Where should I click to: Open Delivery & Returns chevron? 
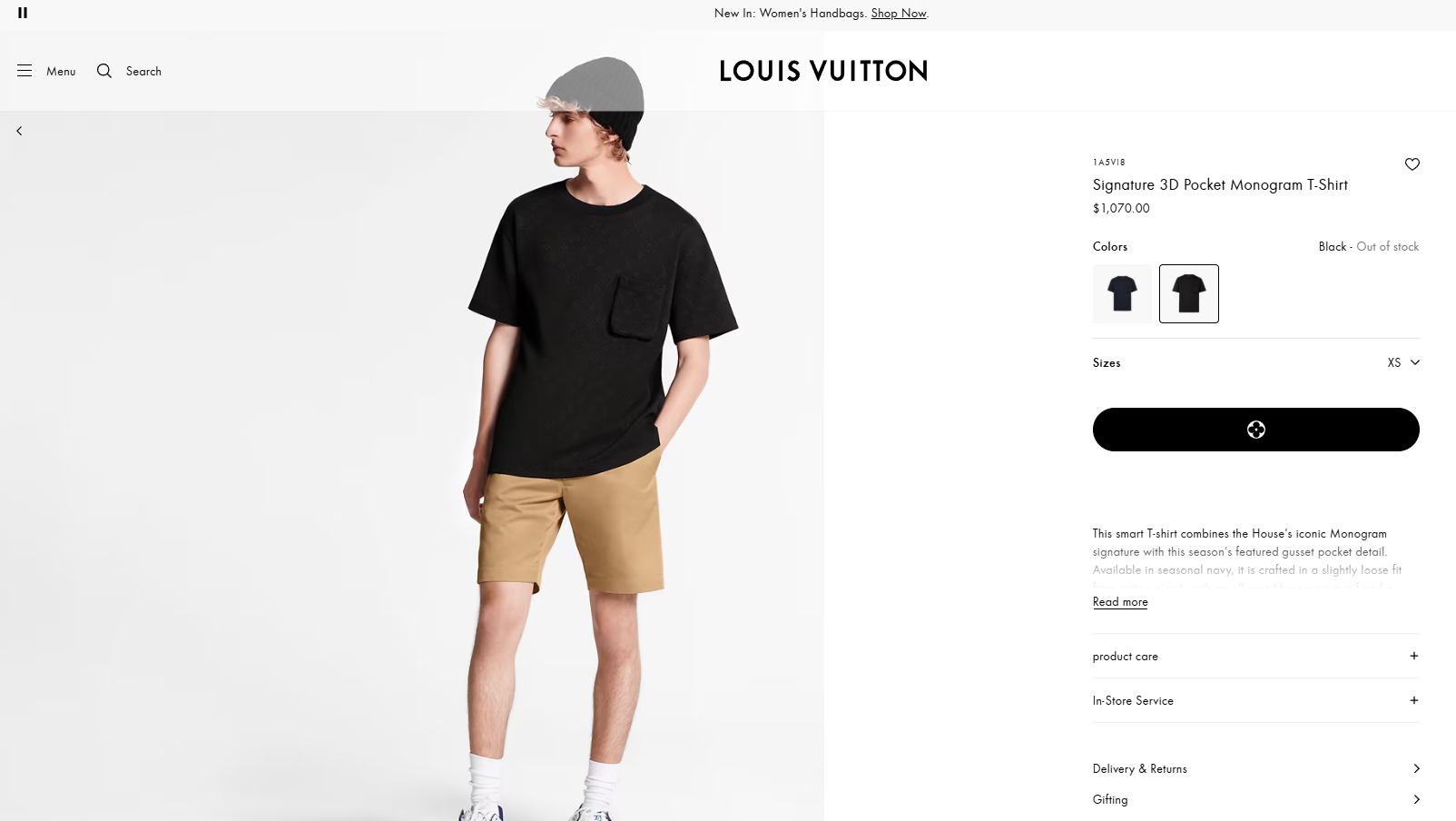coord(1416,768)
